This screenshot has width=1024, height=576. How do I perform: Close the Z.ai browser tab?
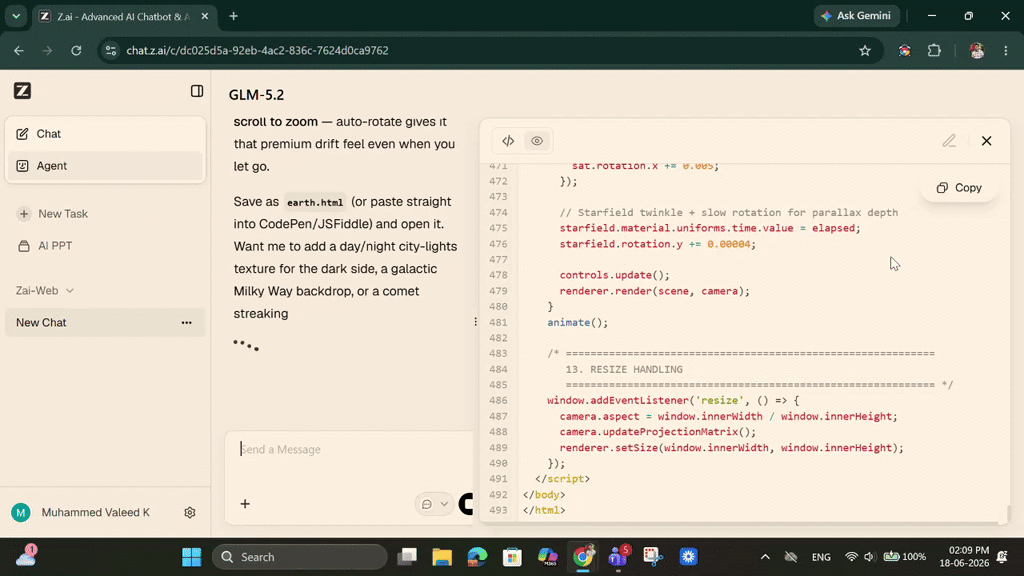pos(204,16)
